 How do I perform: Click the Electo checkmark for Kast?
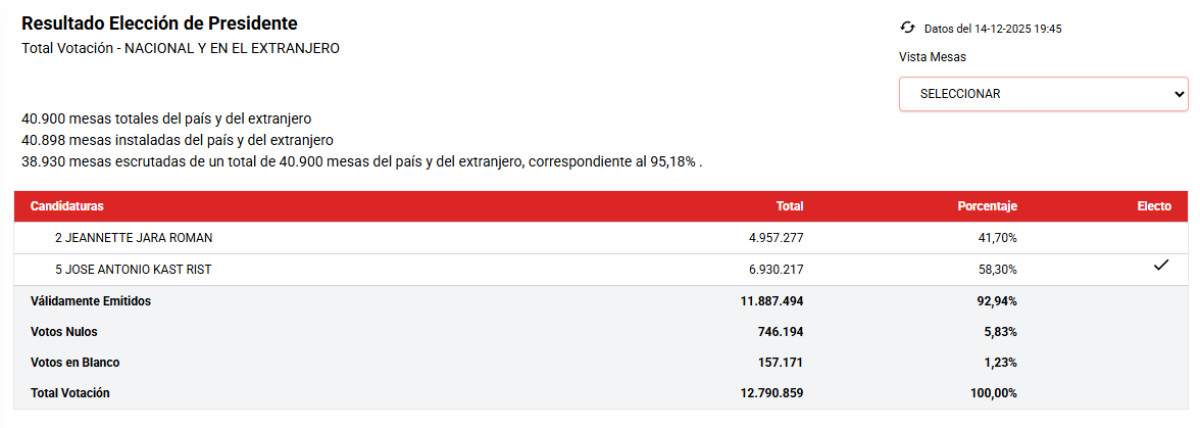pyautogui.click(x=1161, y=266)
